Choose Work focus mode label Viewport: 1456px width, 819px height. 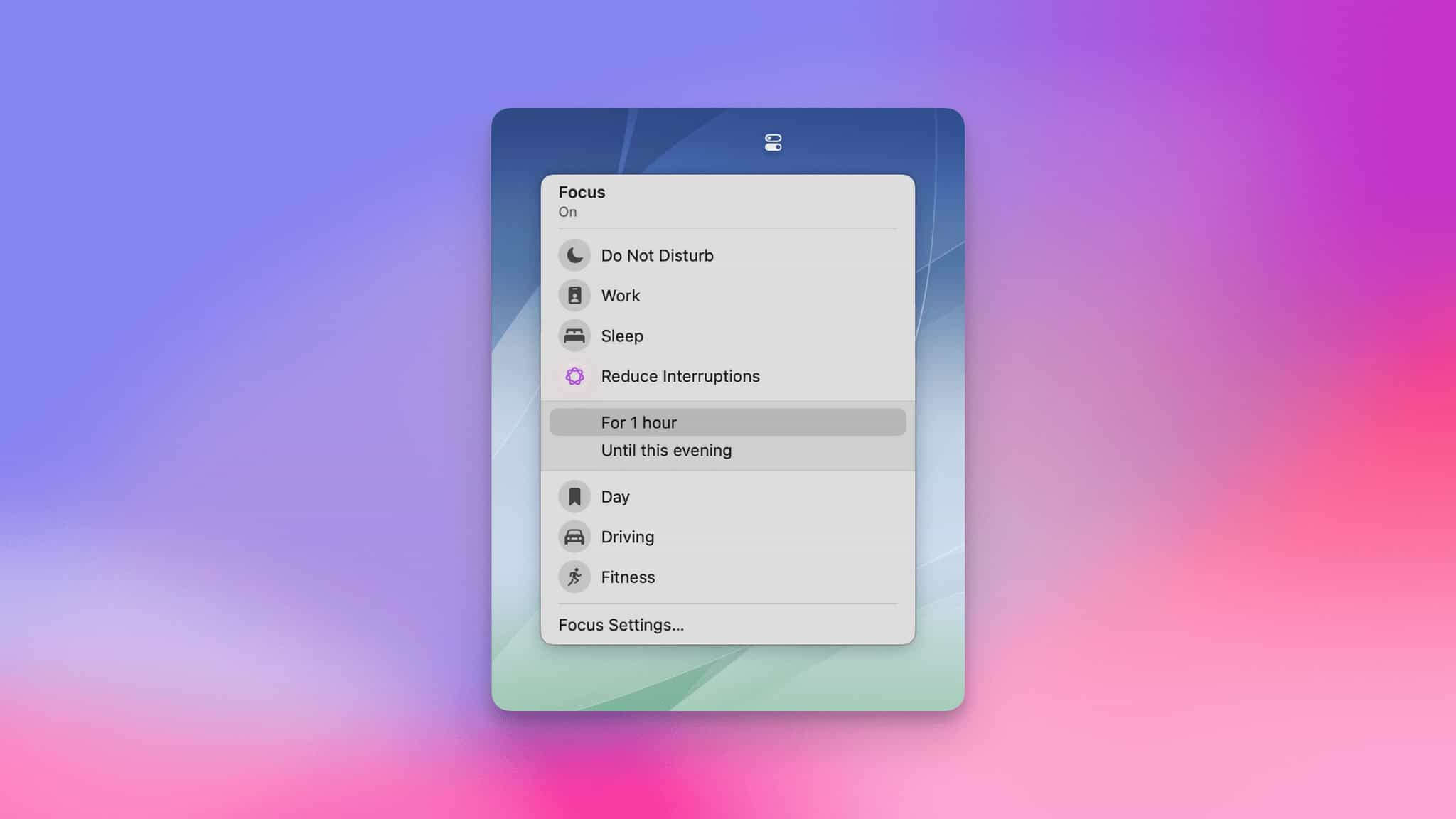pos(620,296)
